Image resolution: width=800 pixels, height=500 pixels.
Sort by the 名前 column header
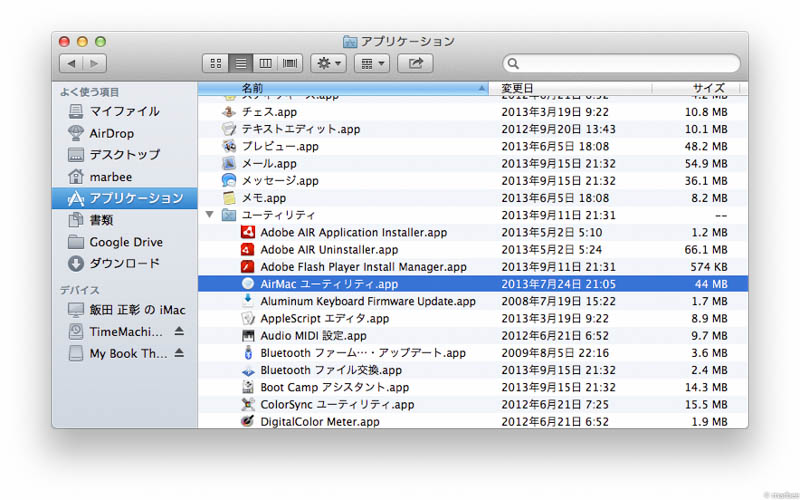pyautogui.click(x=343, y=88)
